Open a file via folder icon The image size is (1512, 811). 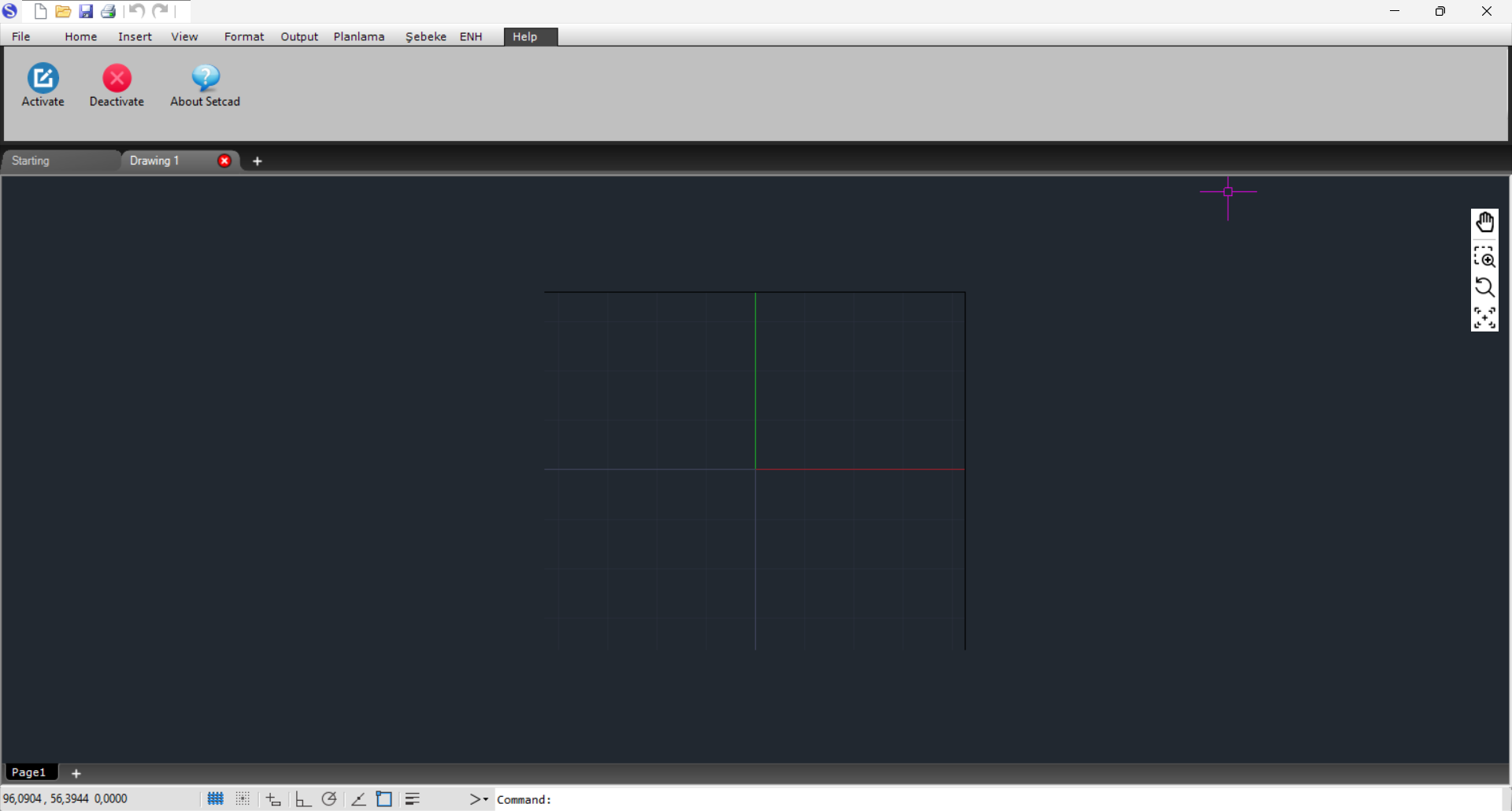(x=63, y=11)
